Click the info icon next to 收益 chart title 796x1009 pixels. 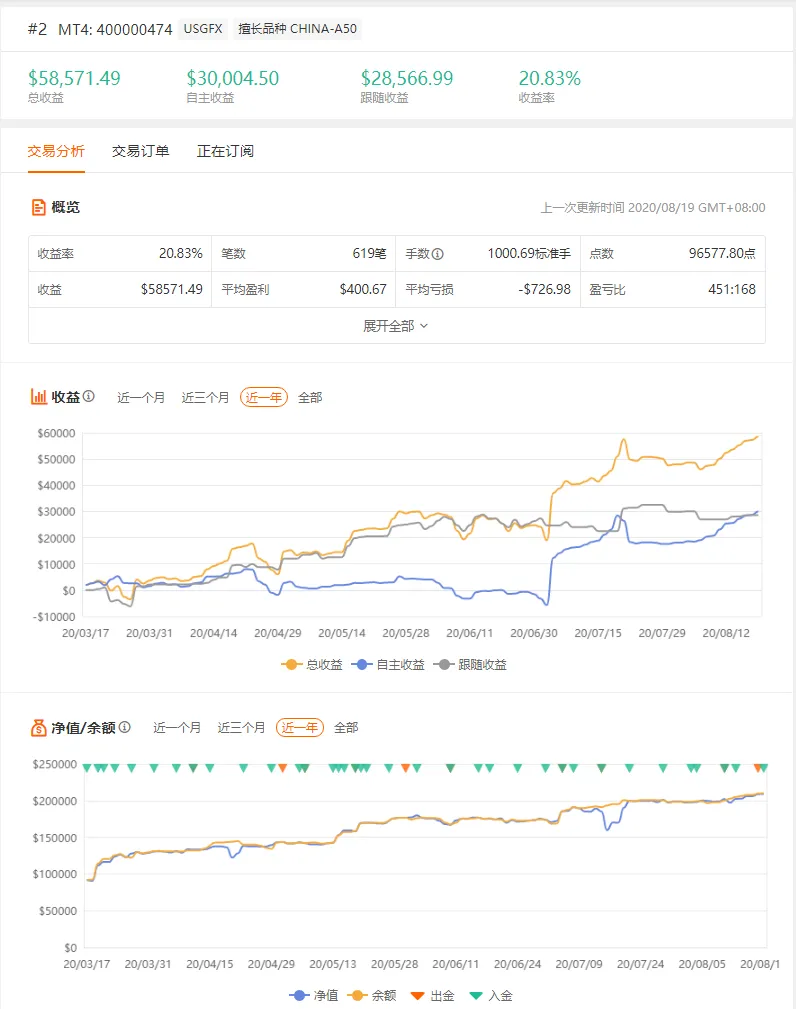[x=89, y=396]
